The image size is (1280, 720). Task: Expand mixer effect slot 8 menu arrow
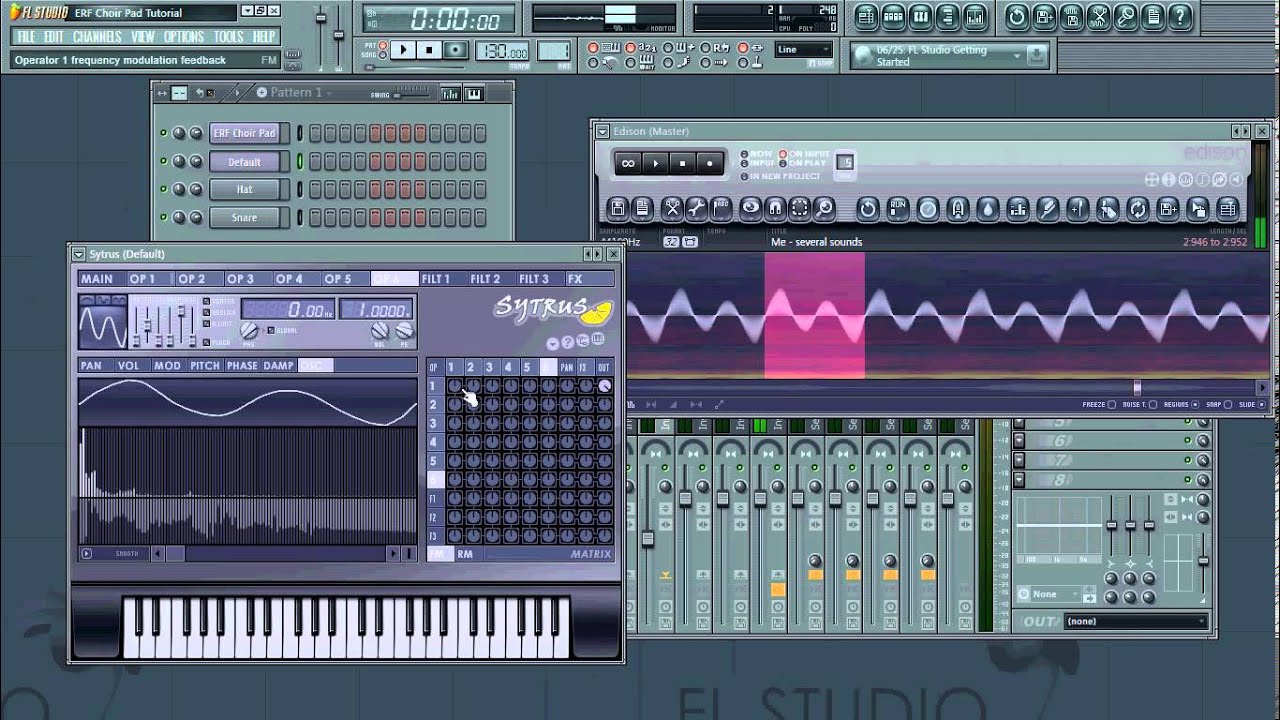coord(1018,479)
